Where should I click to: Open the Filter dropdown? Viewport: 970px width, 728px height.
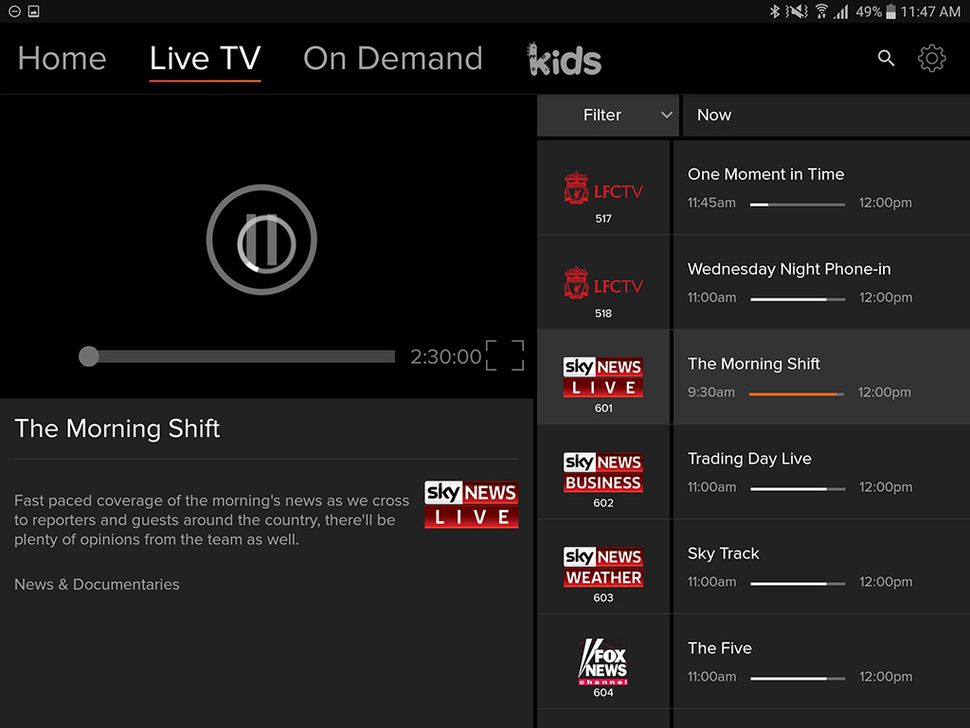click(x=608, y=115)
